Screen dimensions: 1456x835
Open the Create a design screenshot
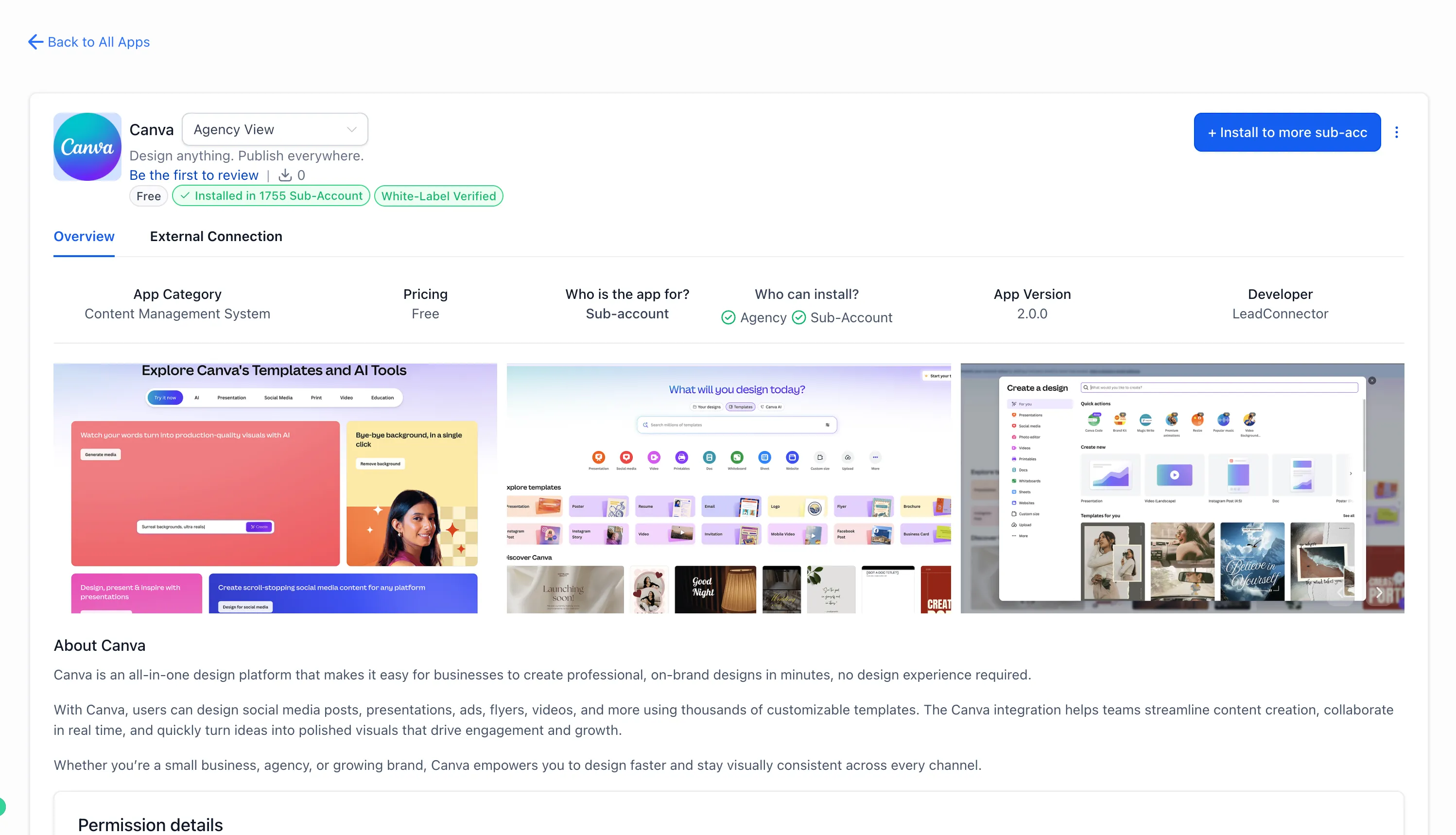pyautogui.click(x=1182, y=487)
